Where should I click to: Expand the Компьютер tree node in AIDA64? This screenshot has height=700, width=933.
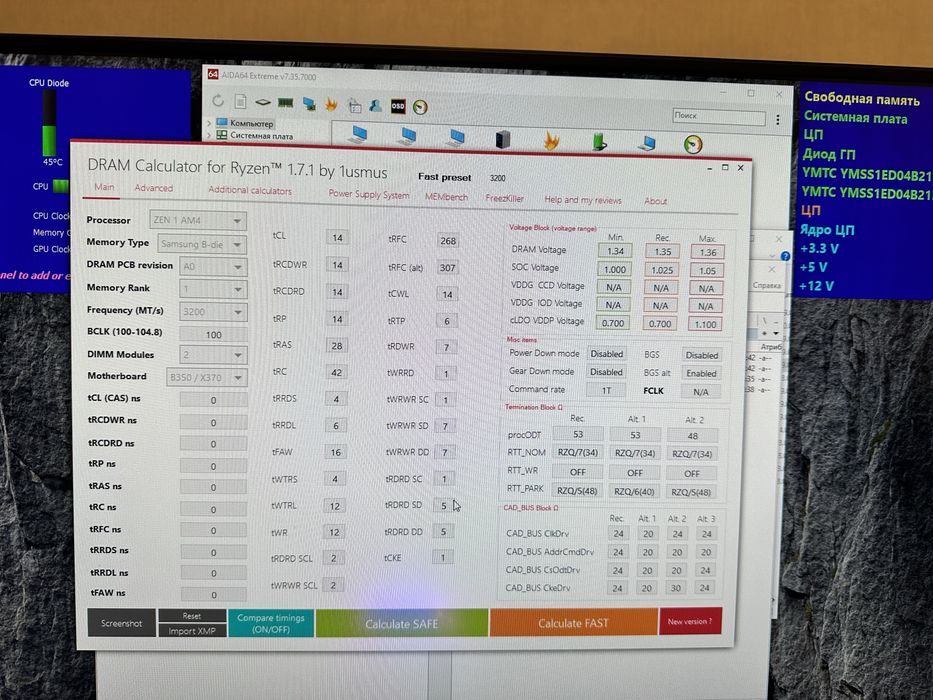click(x=209, y=123)
